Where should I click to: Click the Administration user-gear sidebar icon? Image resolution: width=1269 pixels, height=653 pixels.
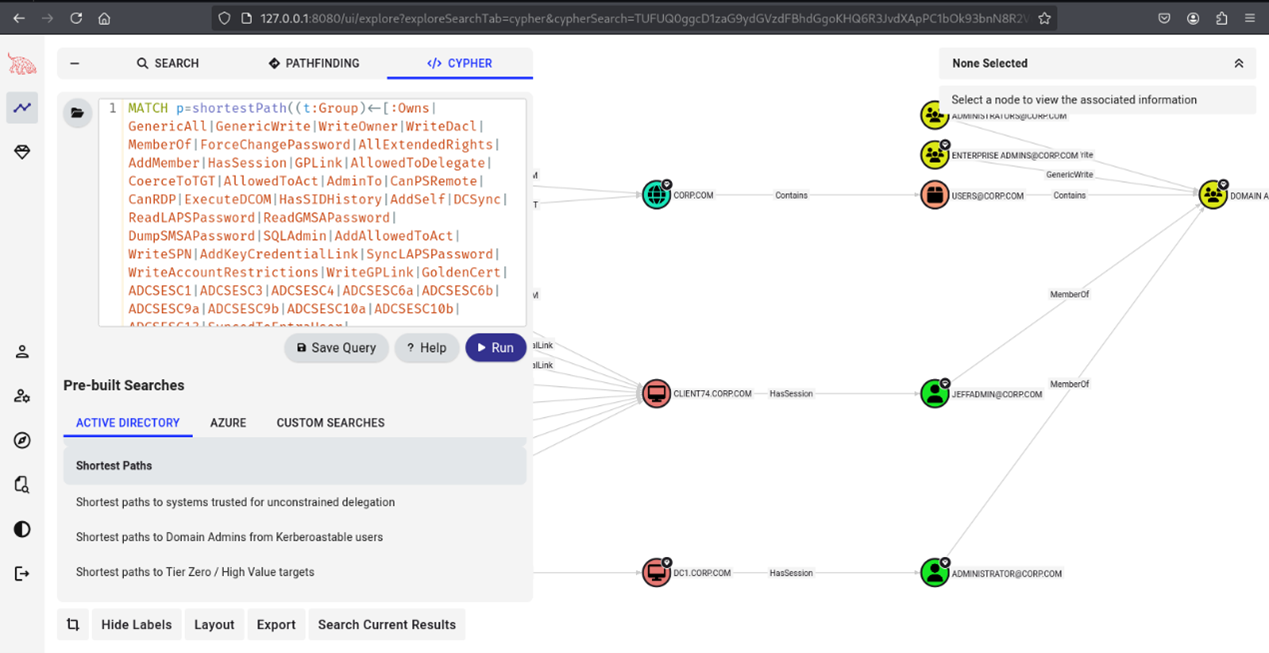22,396
